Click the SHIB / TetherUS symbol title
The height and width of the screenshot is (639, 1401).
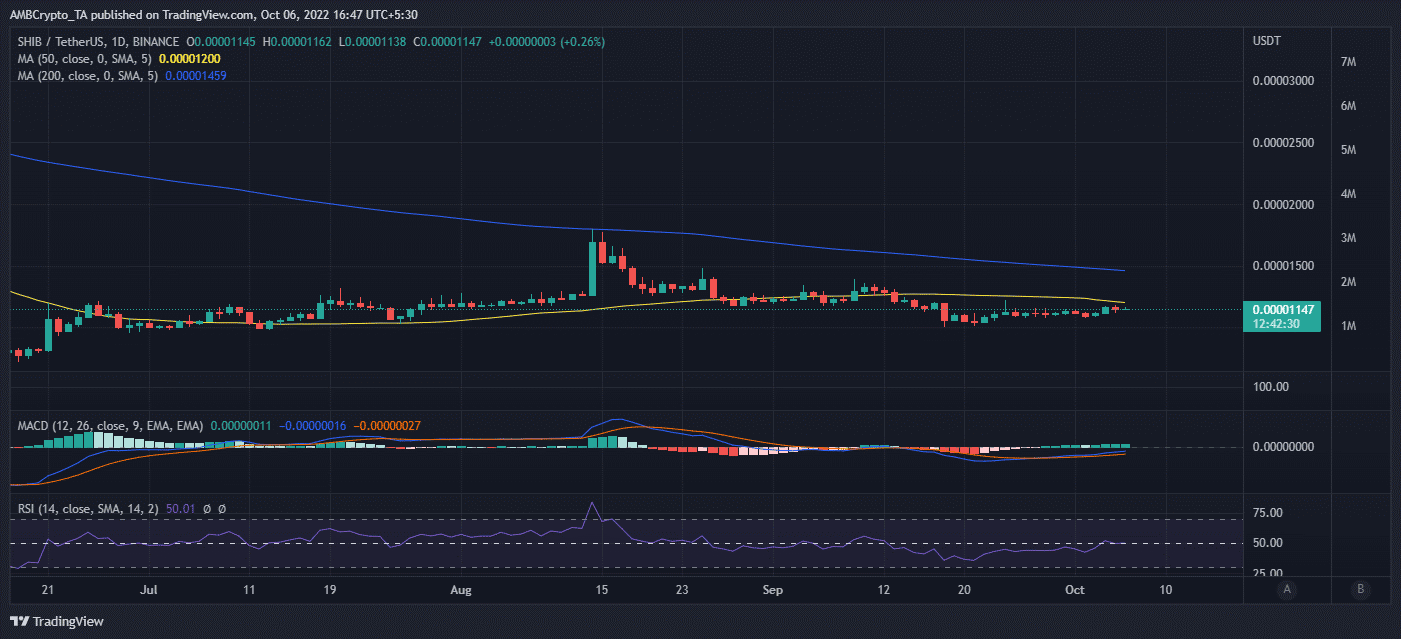[60, 42]
